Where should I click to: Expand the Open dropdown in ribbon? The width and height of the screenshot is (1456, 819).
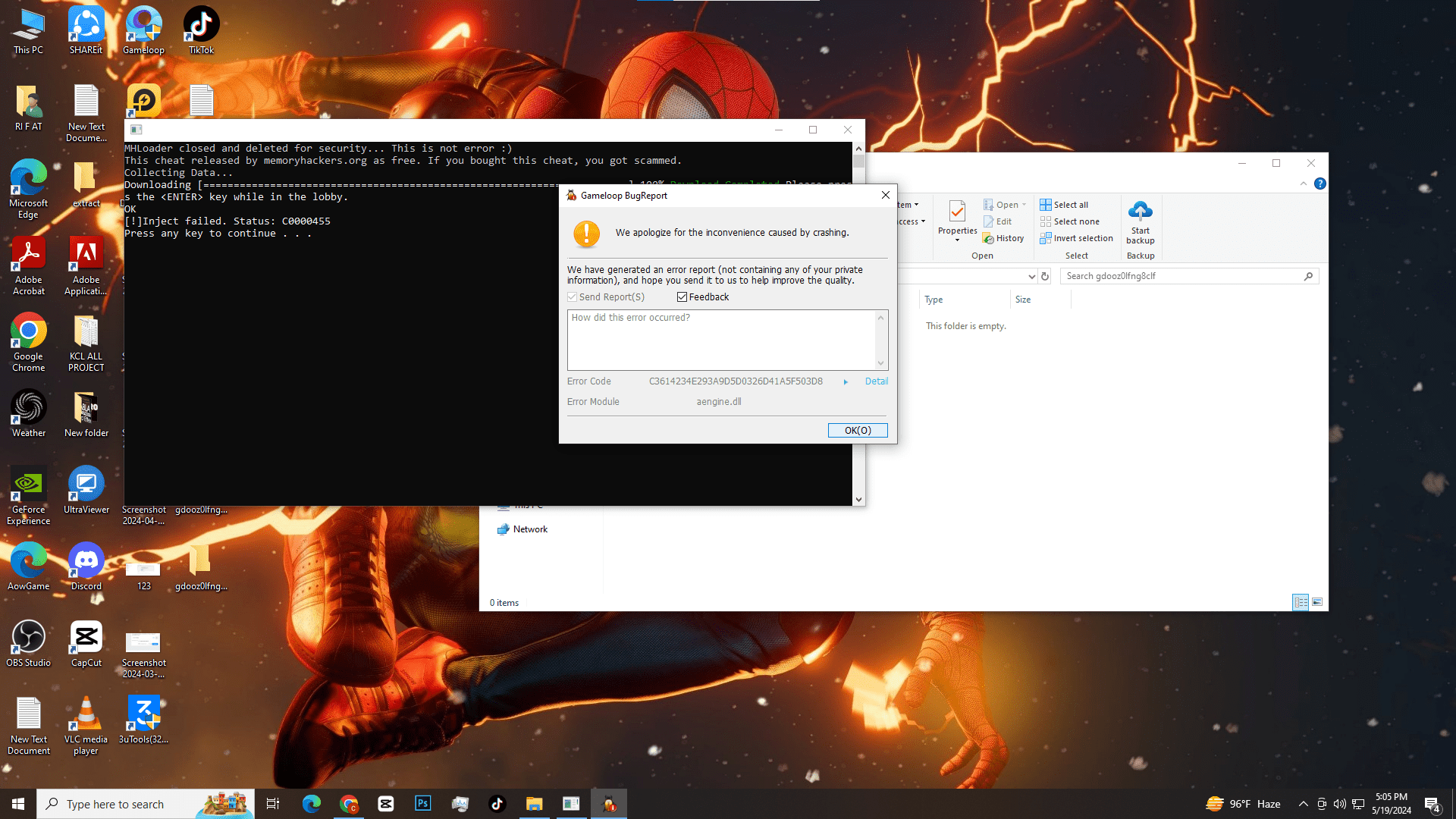(x=1024, y=205)
